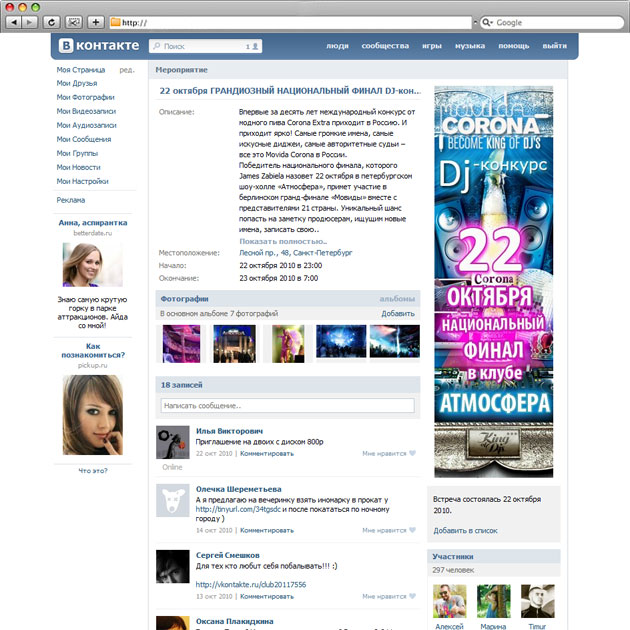This screenshot has height=630, width=630.
Task: Click Добавить в список link
Action: (465, 531)
